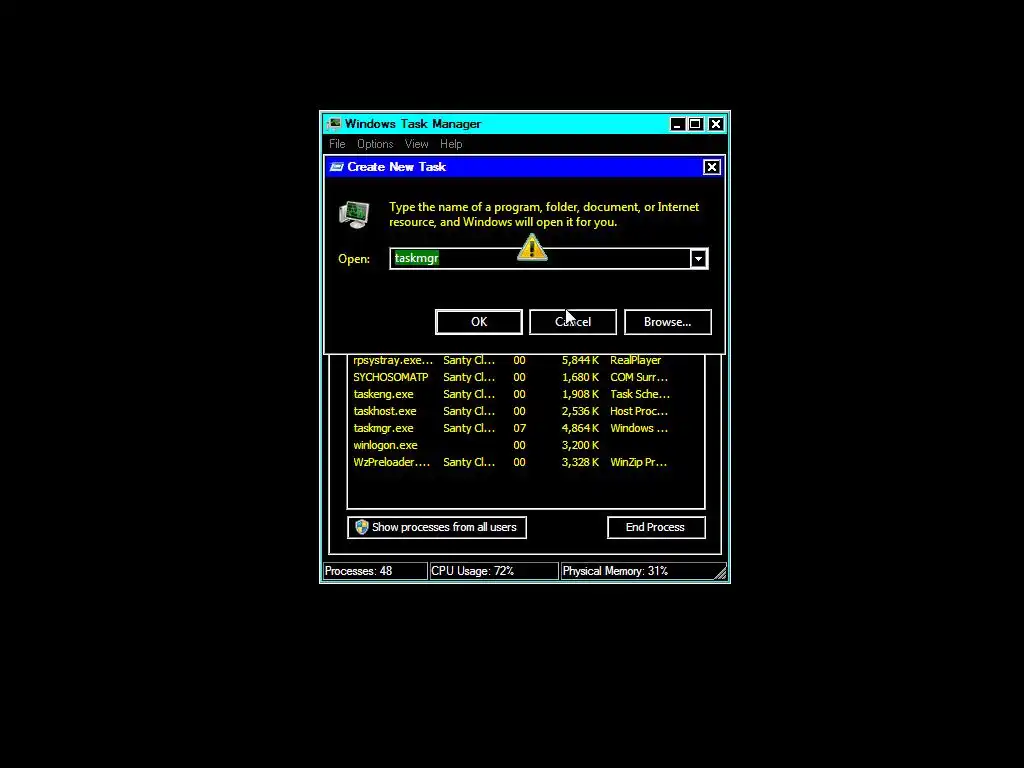Open the View menu
The height and width of the screenshot is (768, 1024).
(416, 144)
